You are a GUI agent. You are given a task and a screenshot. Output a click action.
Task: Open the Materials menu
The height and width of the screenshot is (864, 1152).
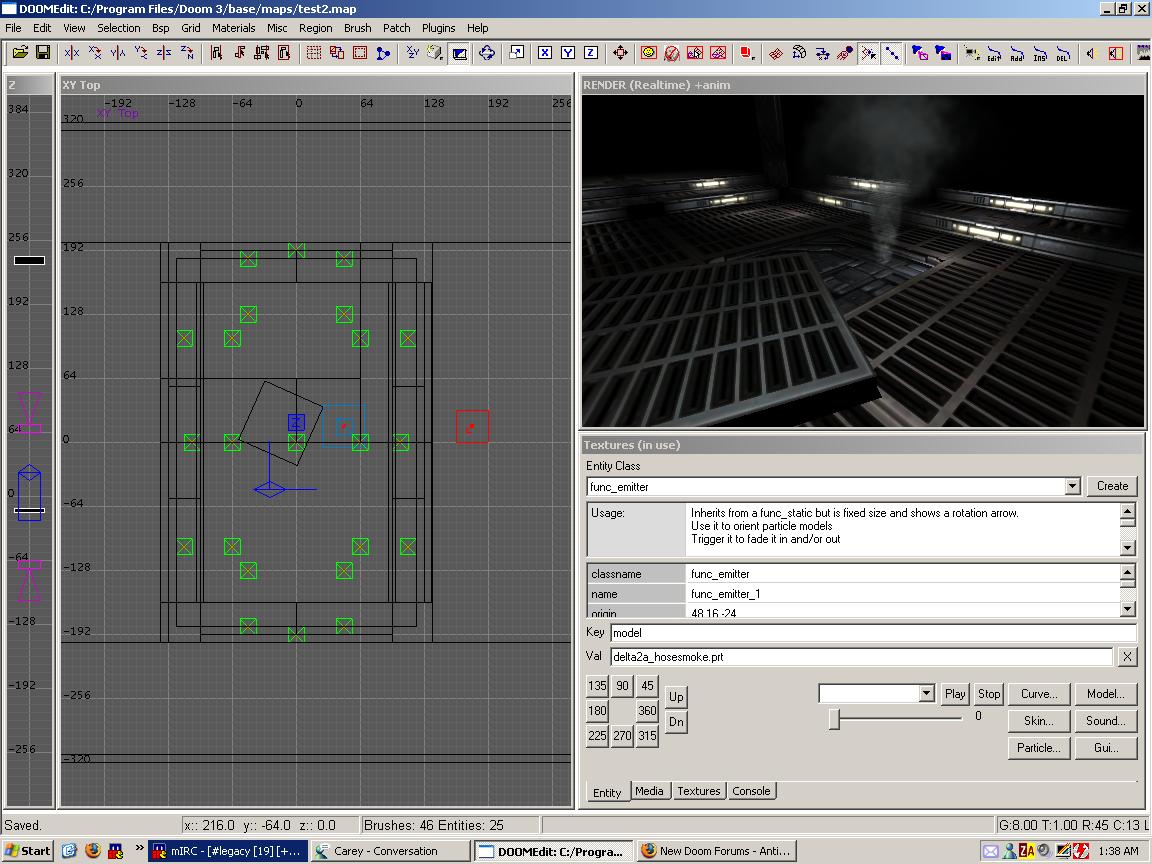click(234, 28)
